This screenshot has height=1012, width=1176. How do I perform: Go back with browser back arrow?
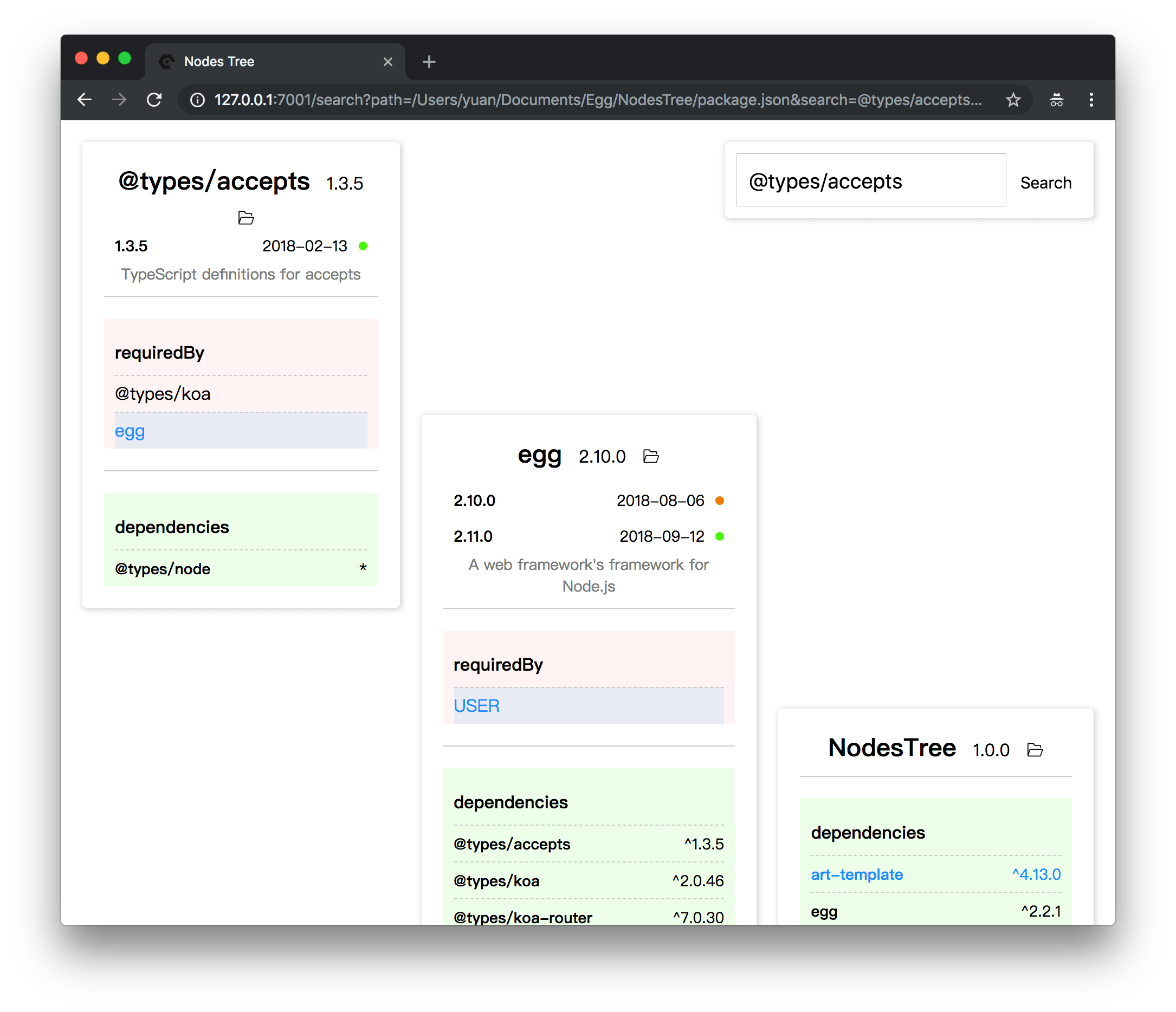(x=85, y=100)
